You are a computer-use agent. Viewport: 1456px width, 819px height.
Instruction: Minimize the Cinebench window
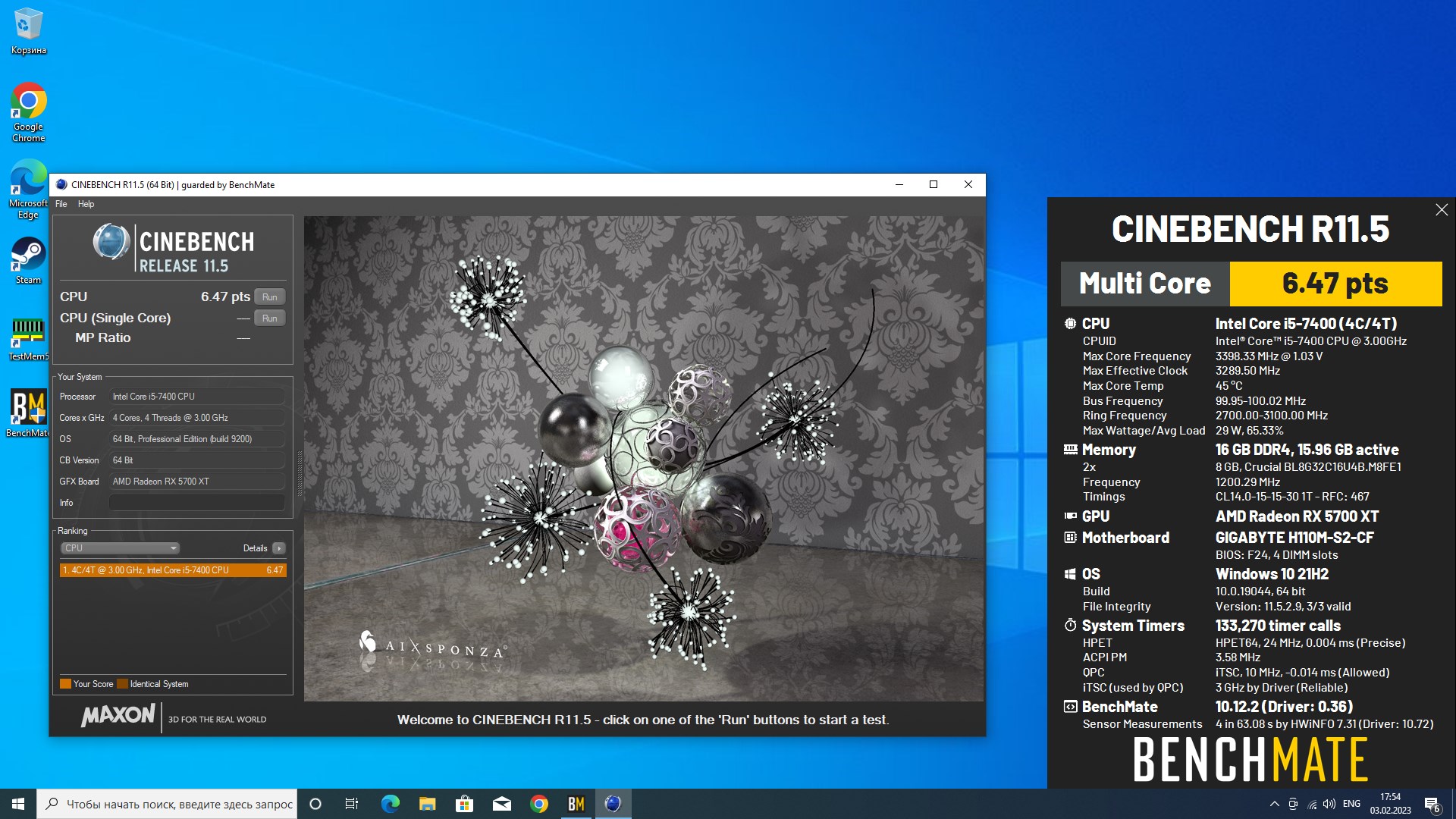tap(899, 184)
